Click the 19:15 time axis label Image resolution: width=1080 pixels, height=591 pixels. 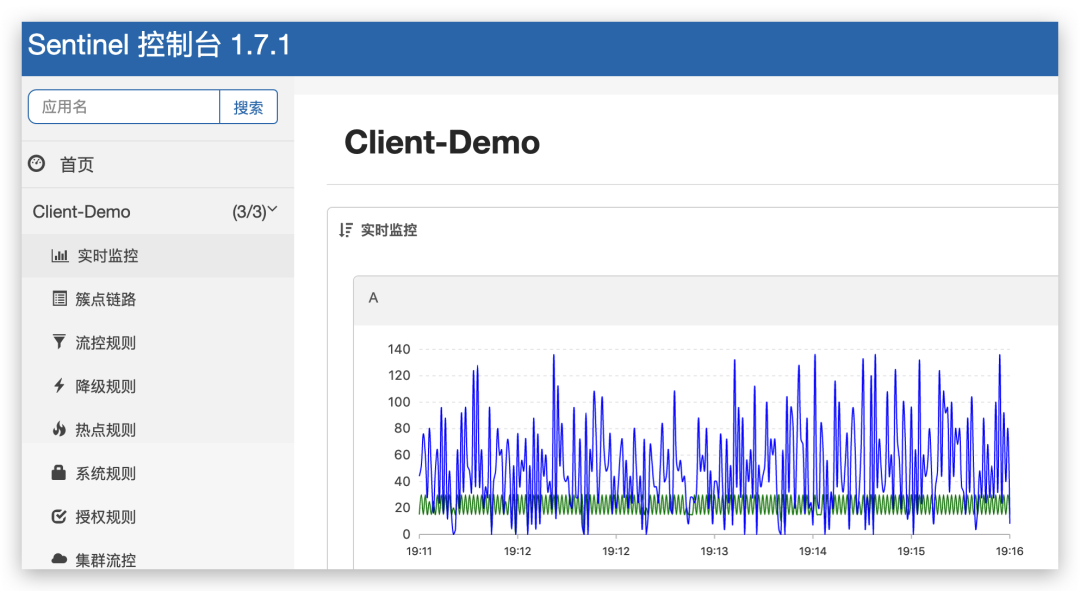point(911,551)
